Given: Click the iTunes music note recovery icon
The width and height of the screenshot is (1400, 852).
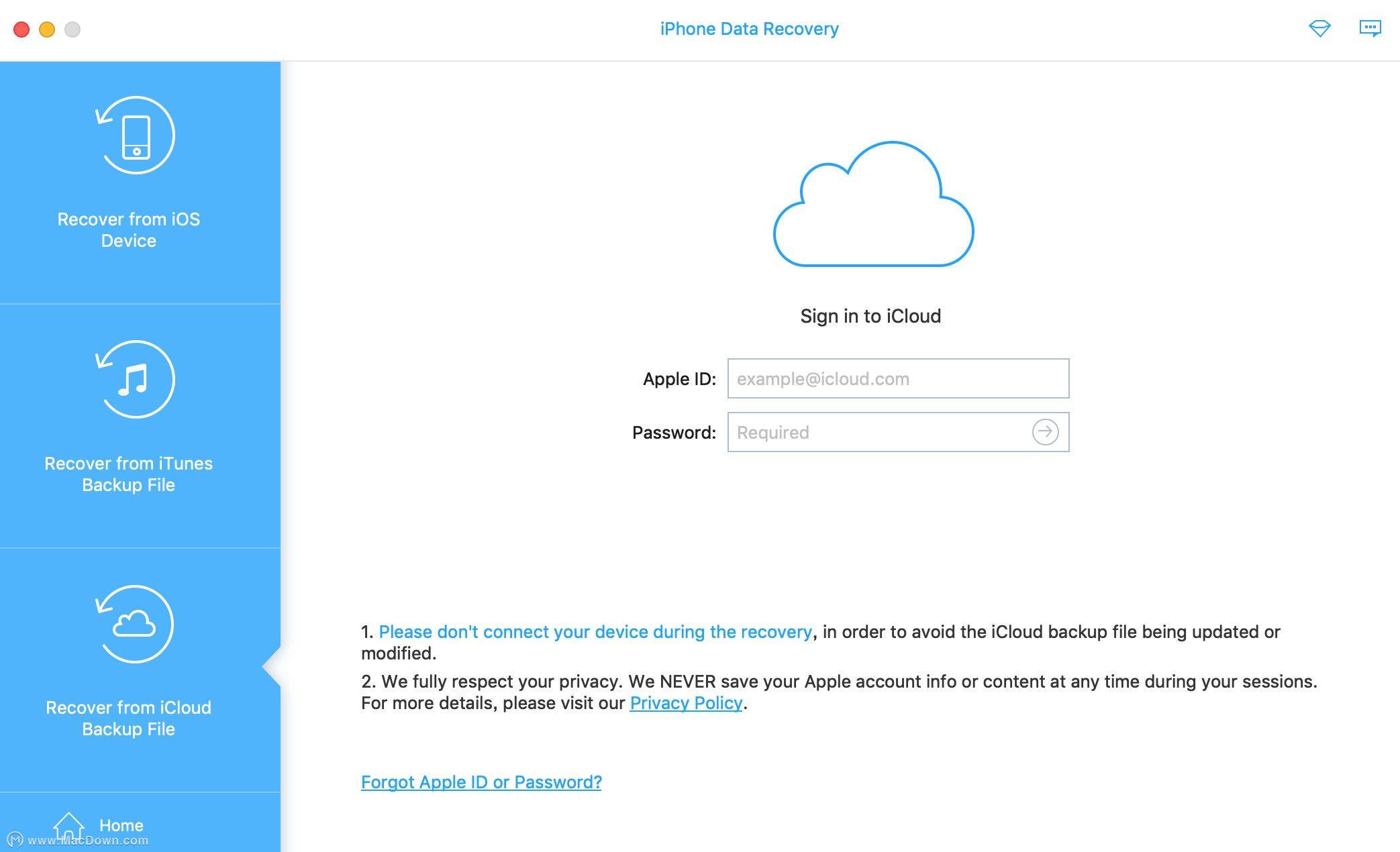Looking at the screenshot, I should click(x=135, y=380).
